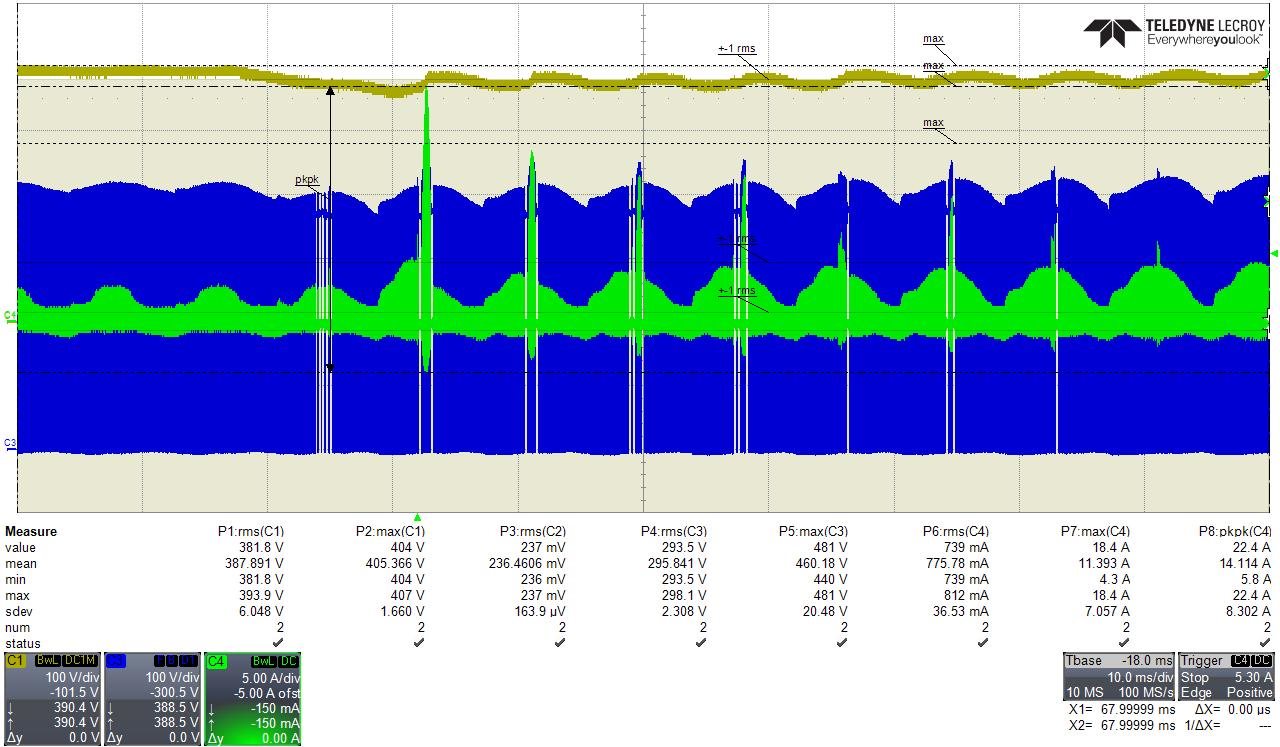Click the ΔX= 0.00 µs readout
1280x747 pixels.
[x=1232, y=709]
